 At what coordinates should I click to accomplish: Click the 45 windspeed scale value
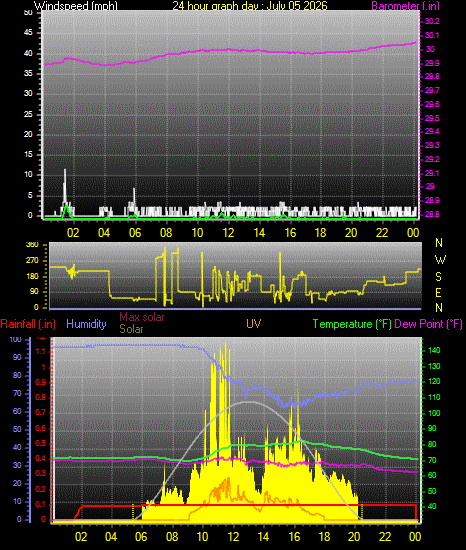click(x=28, y=33)
